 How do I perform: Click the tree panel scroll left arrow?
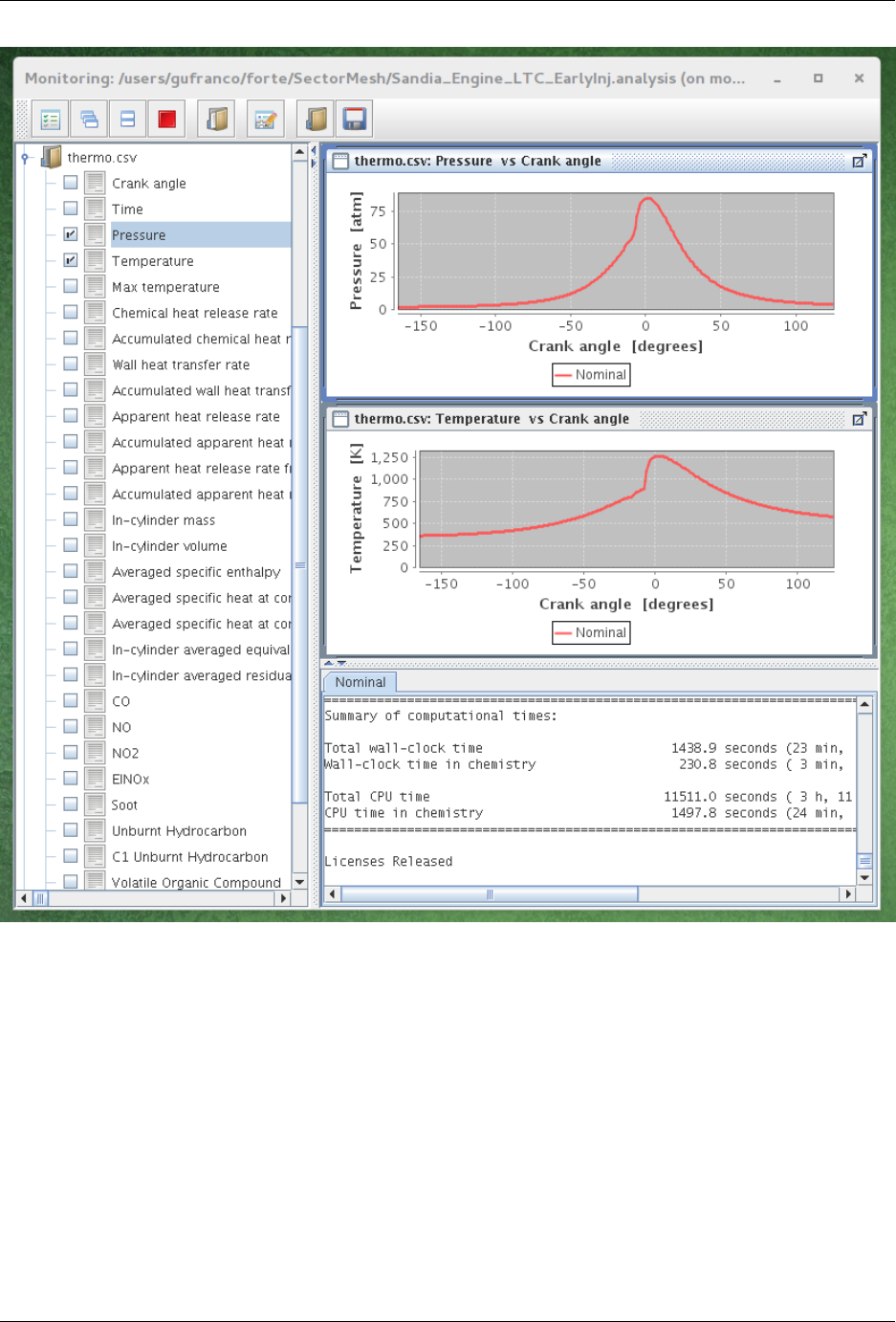point(24,898)
